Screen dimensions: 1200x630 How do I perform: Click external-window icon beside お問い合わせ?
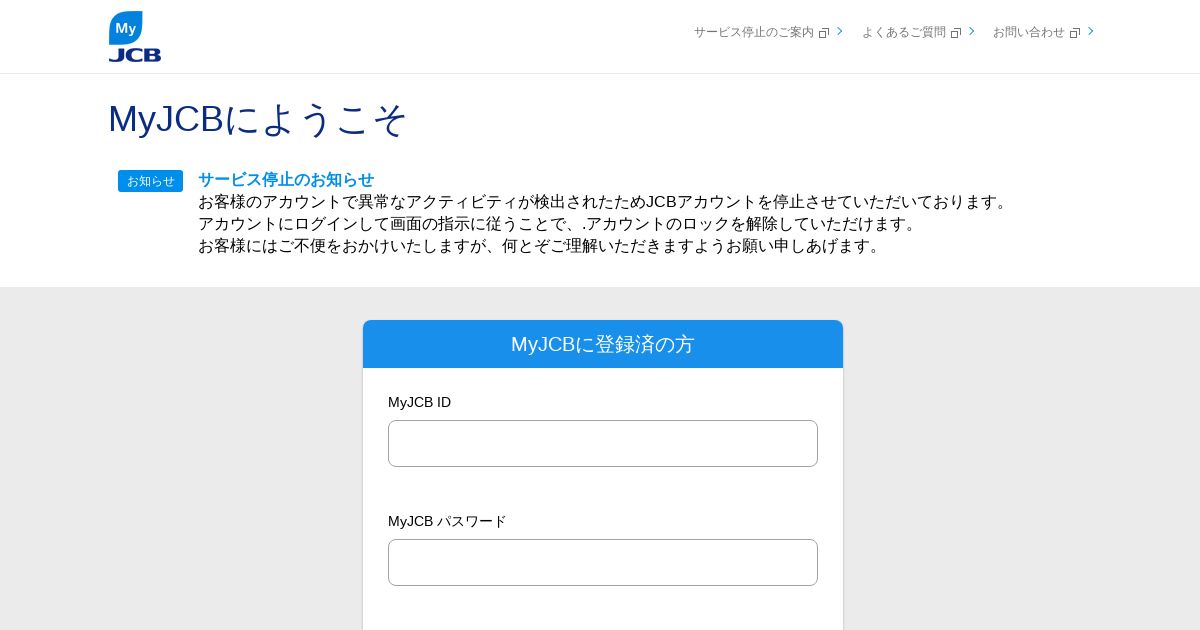click(x=1075, y=33)
